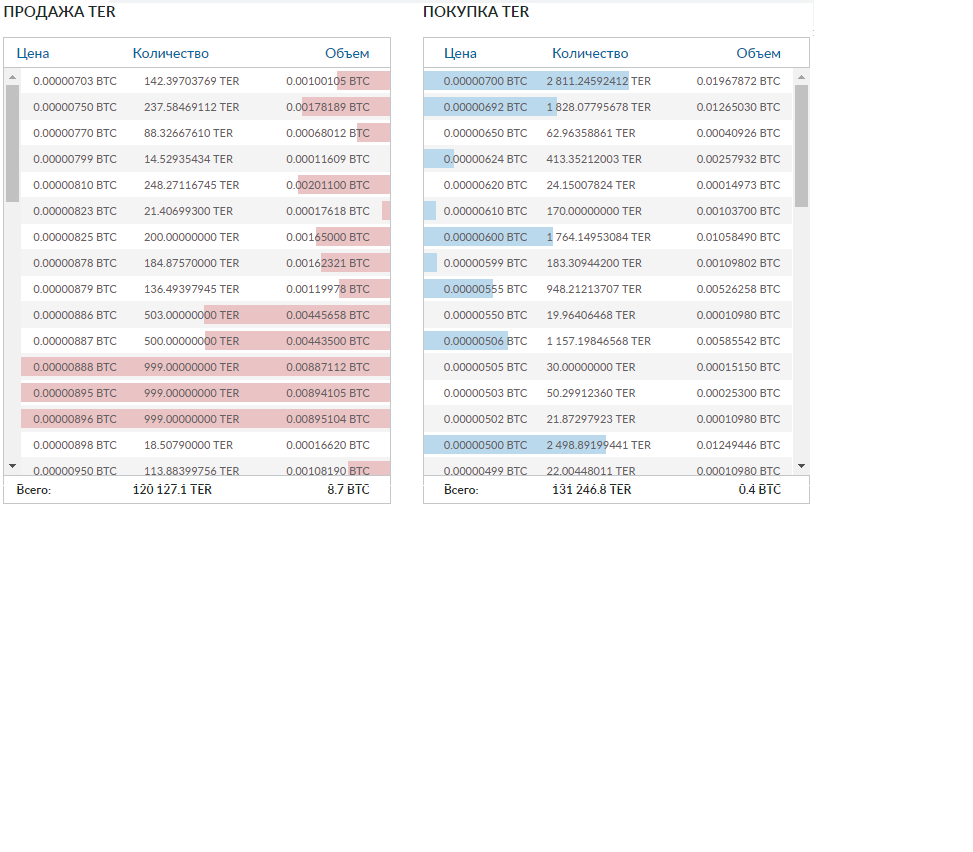This screenshot has height=852, width=973.
Task: Click Количество header in buy table
Action: coord(590,53)
